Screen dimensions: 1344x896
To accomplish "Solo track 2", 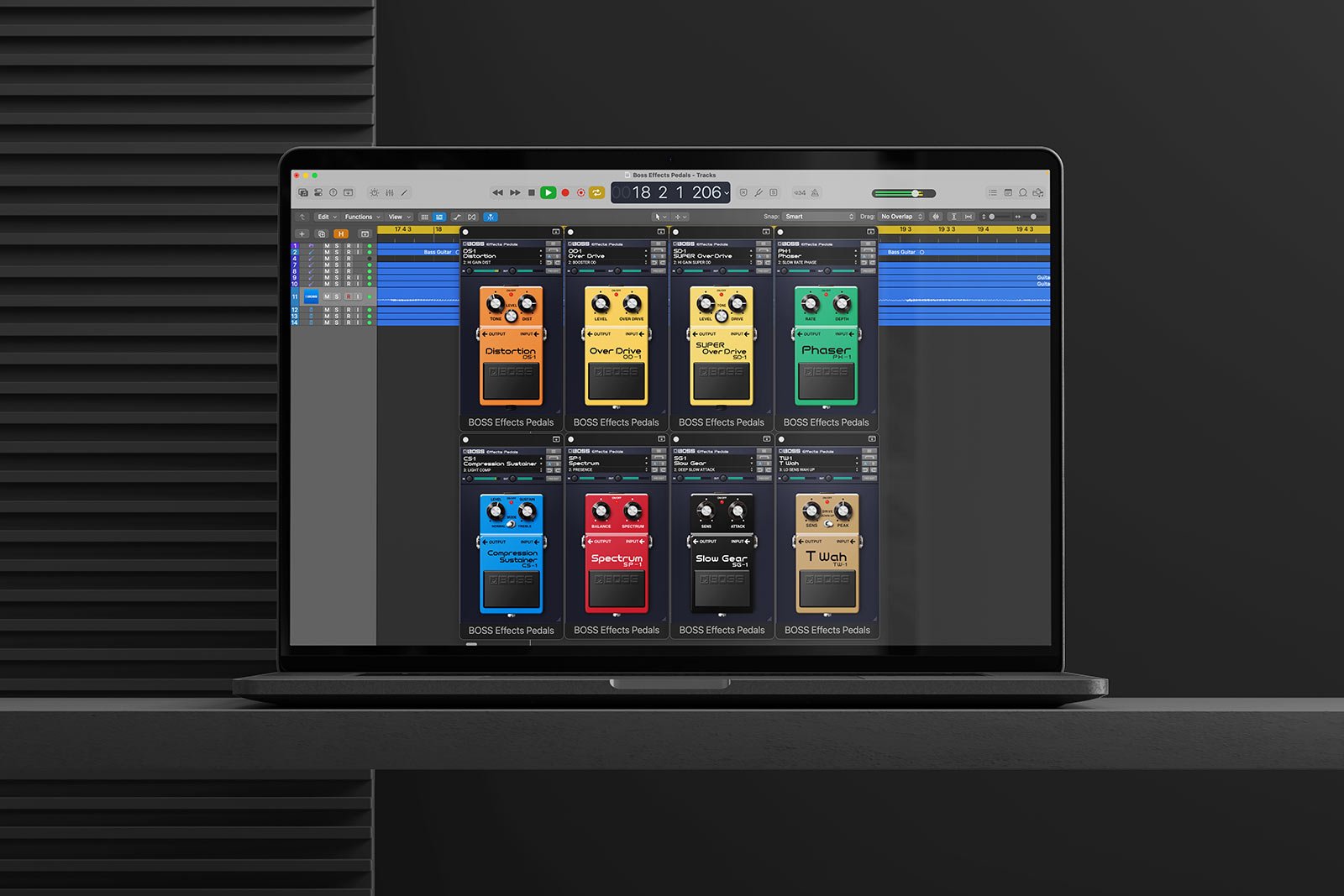I will pyautogui.click(x=338, y=252).
